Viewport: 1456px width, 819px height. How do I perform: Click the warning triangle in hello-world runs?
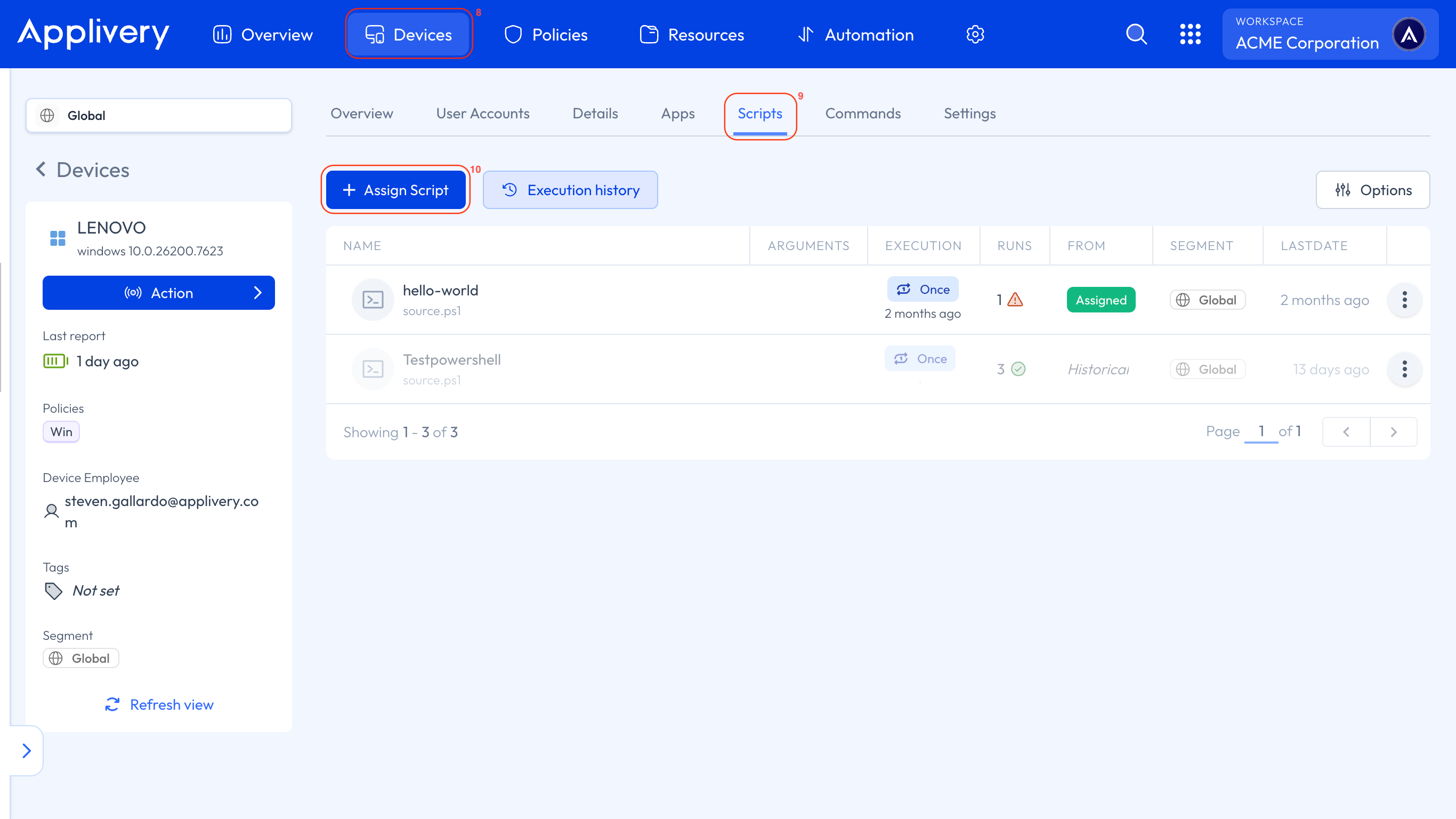point(1015,300)
